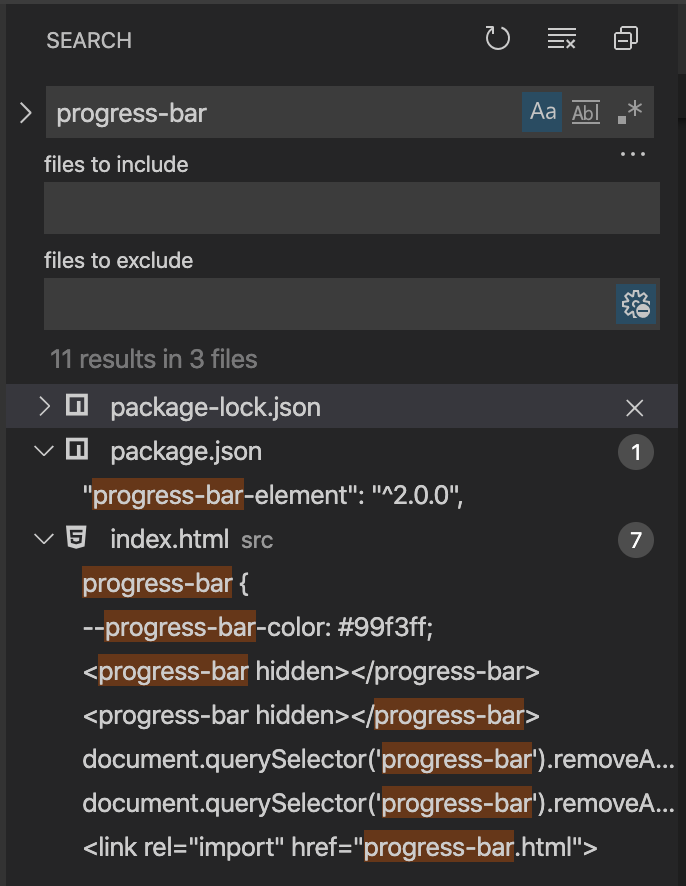
Task: Toggle Match Case in the search box
Action: click(x=542, y=112)
